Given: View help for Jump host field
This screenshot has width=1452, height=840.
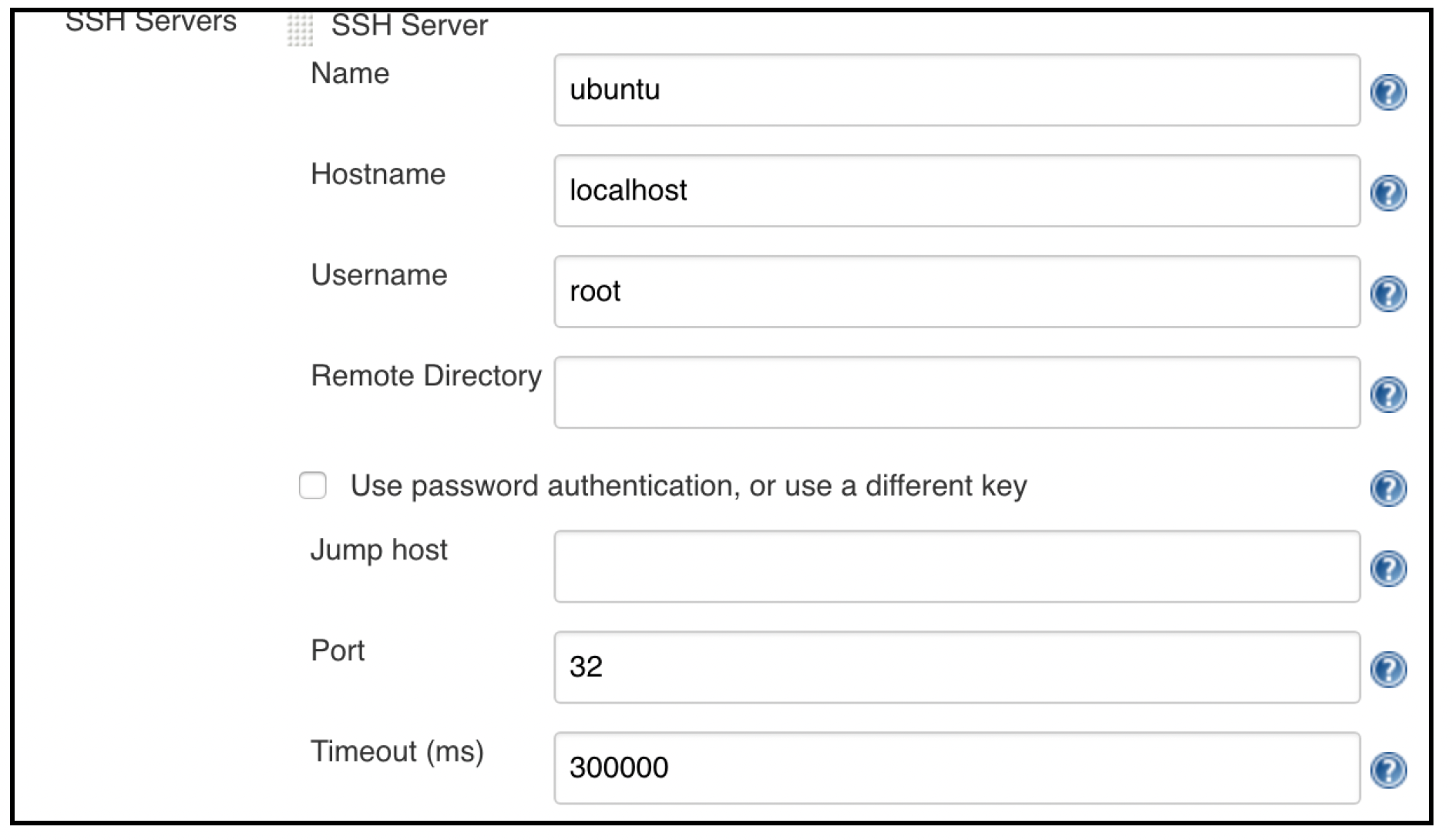Looking at the screenshot, I should [1388, 569].
